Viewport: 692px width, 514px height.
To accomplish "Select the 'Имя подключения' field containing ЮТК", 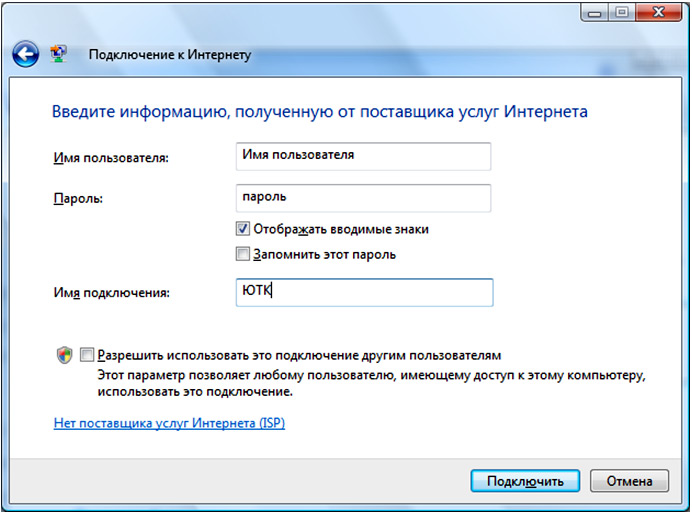I will pyautogui.click(x=364, y=292).
